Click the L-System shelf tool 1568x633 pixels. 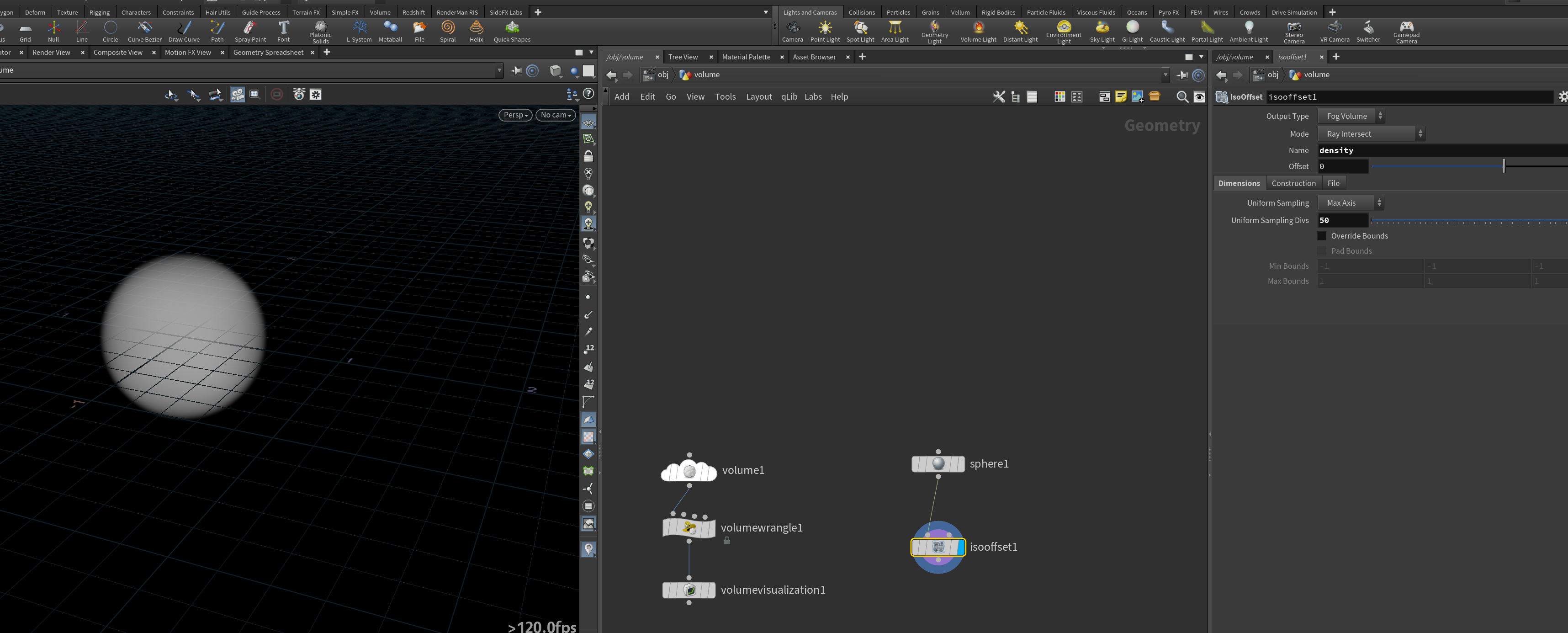point(359,32)
